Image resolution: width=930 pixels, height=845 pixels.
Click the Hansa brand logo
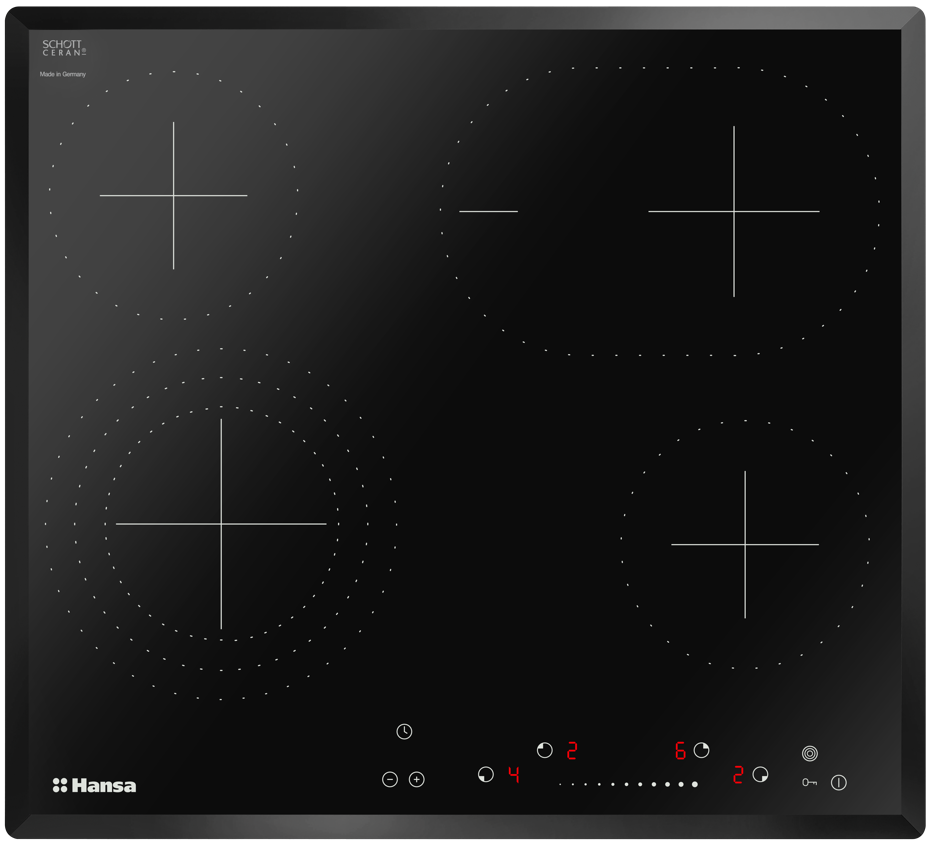click(94, 786)
